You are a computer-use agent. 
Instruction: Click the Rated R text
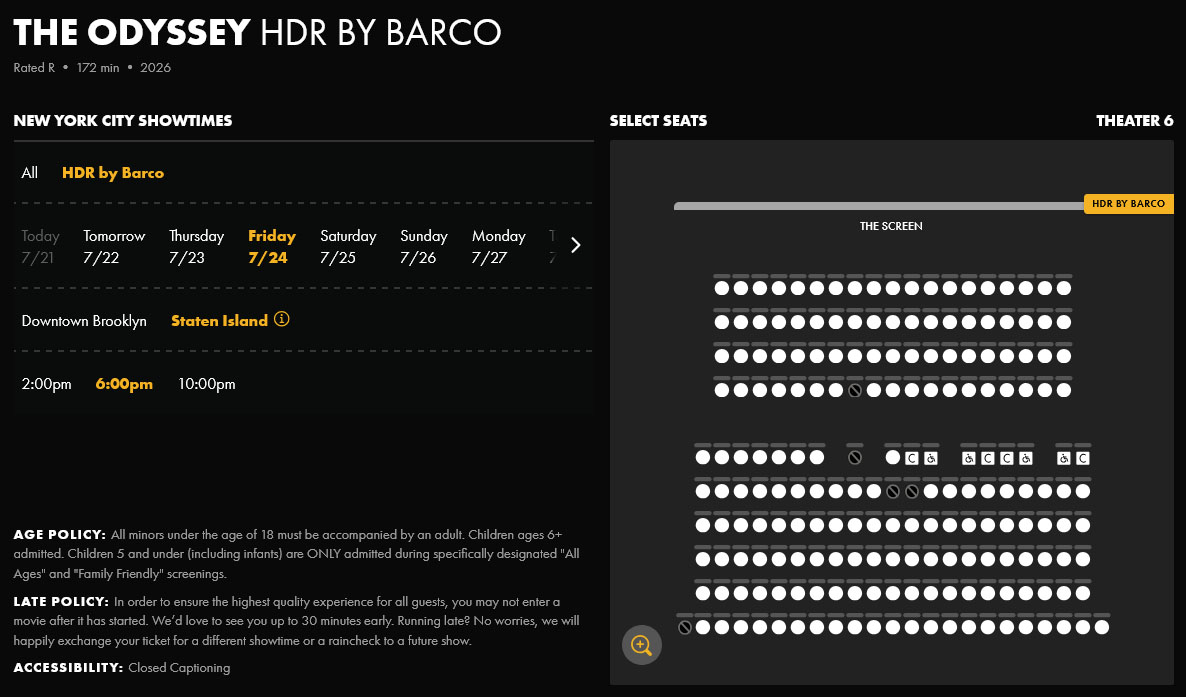tap(34, 67)
